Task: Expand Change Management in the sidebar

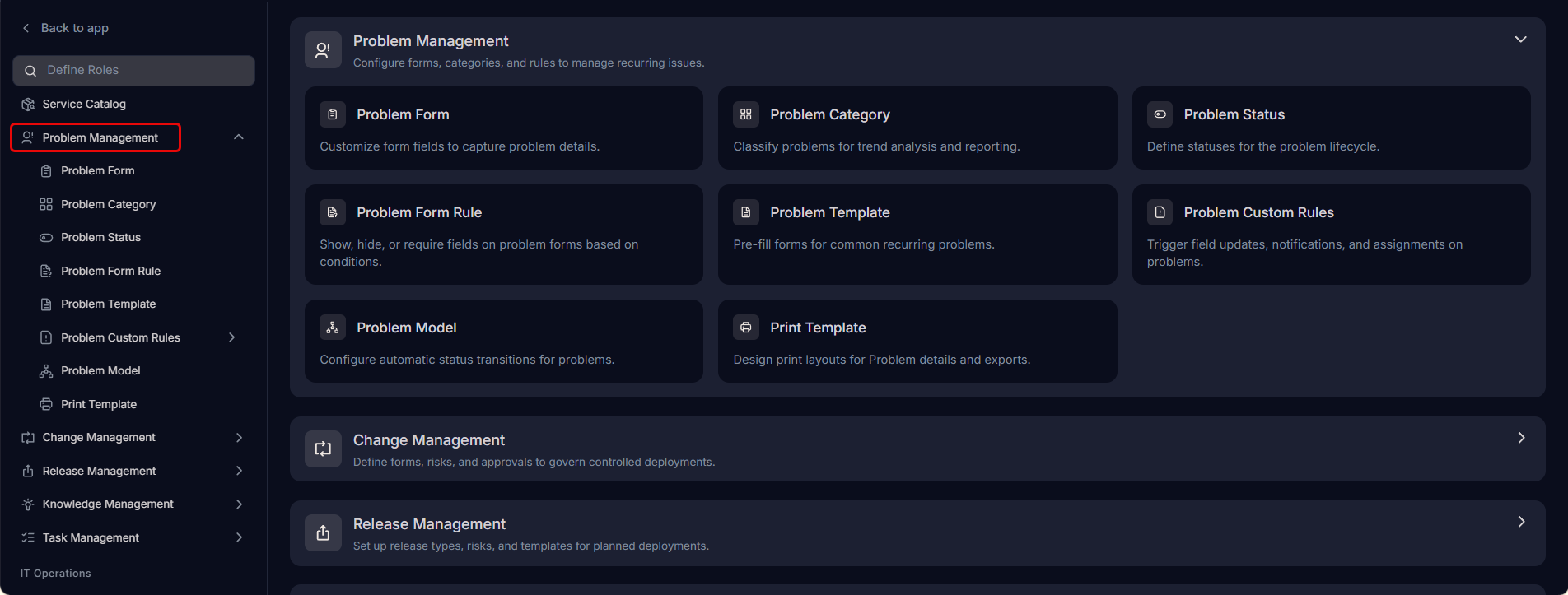Action: coord(239,438)
